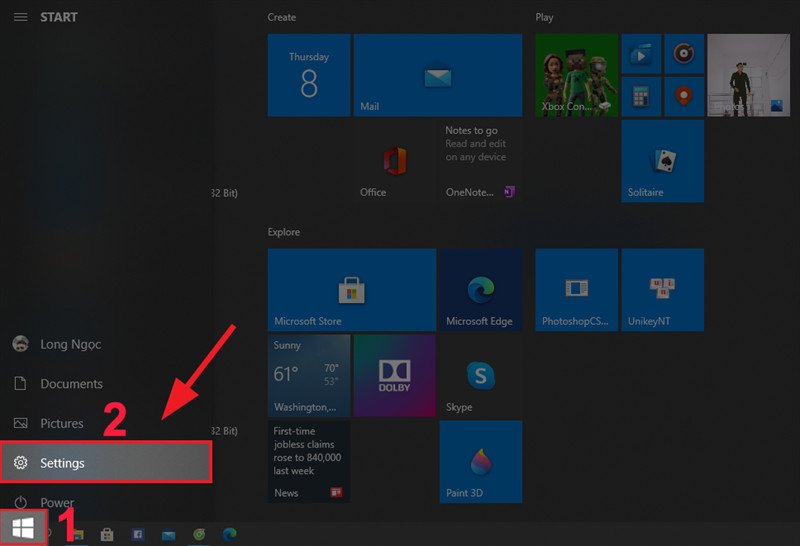Launch the Paint 3D tile
The image size is (800, 546).
click(x=480, y=461)
